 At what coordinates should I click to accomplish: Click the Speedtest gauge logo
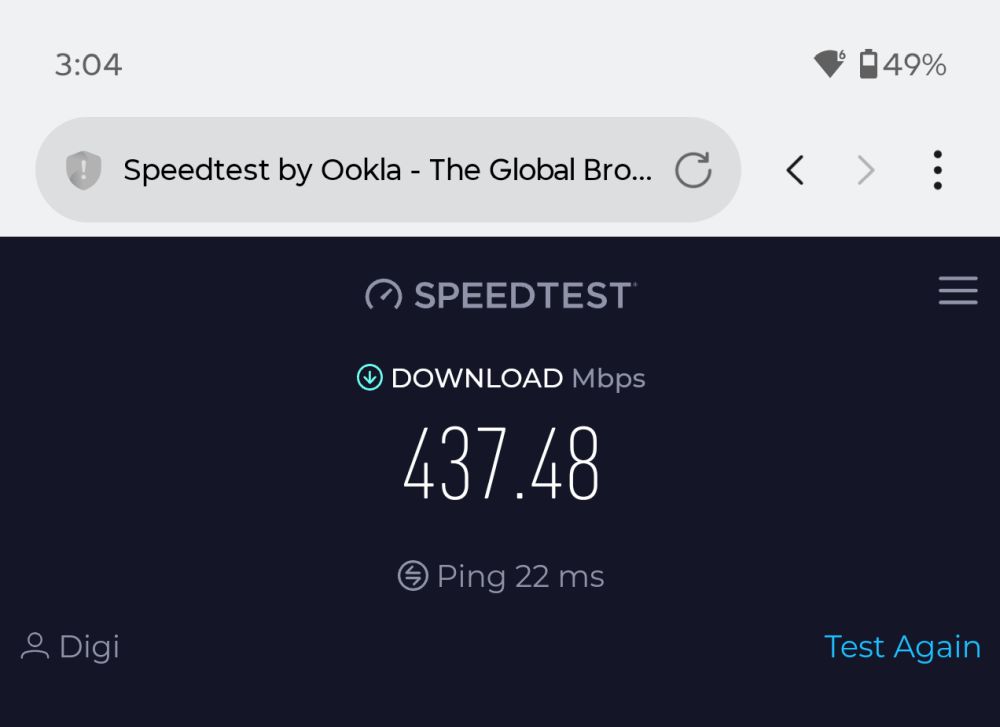click(x=383, y=294)
